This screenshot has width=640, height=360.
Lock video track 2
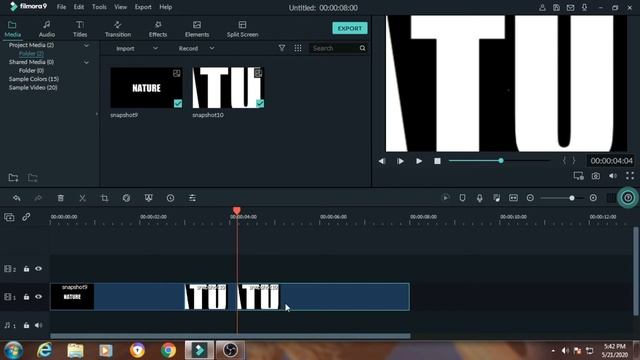(26, 269)
